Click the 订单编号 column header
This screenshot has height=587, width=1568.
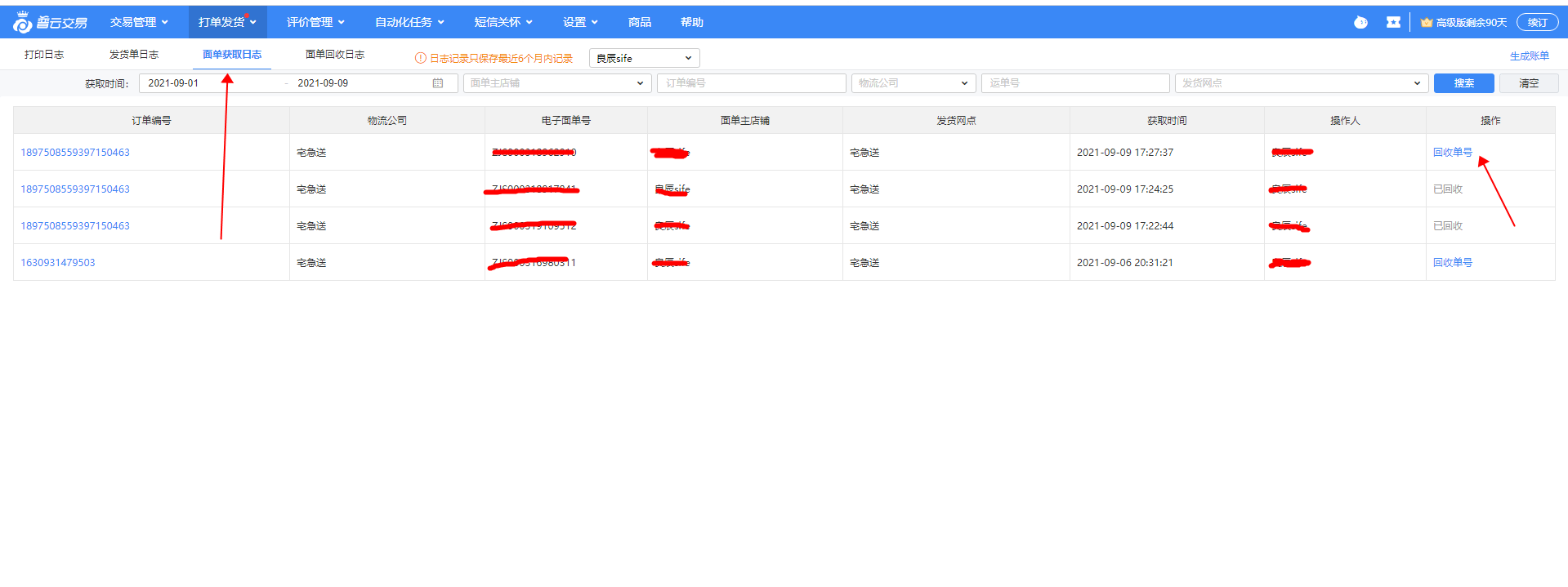[x=151, y=121]
